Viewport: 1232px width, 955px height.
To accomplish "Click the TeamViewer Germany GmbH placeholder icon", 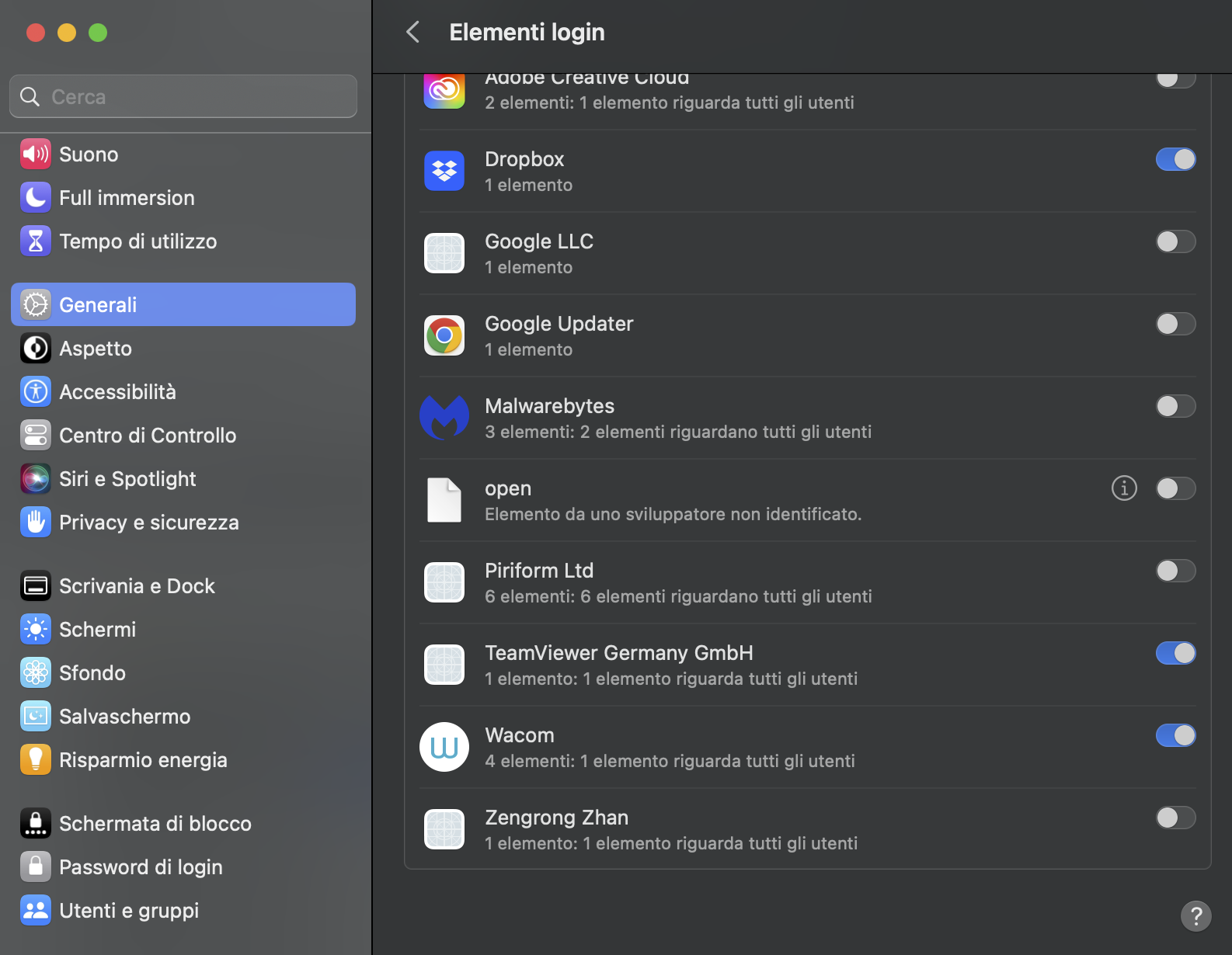I will [x=444, y=665].
